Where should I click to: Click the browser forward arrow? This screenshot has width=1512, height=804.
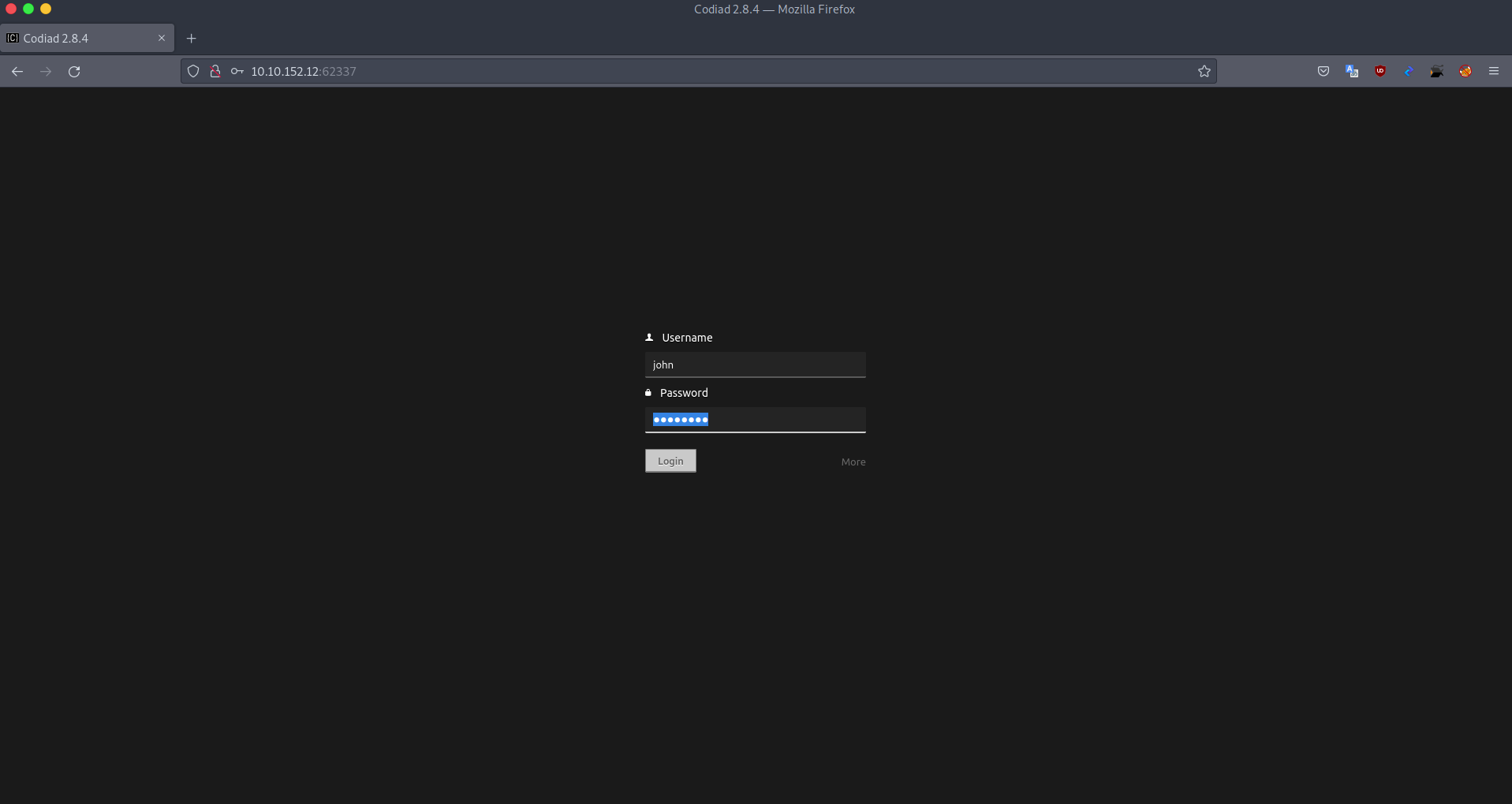[x=46, y=72]
